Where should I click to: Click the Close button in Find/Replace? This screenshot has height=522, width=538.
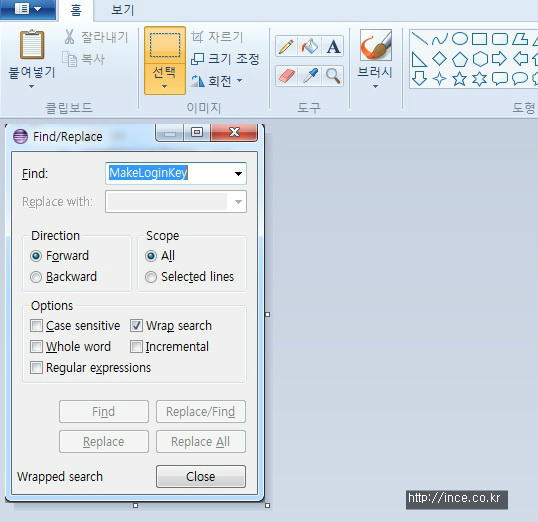coord(201,476)
